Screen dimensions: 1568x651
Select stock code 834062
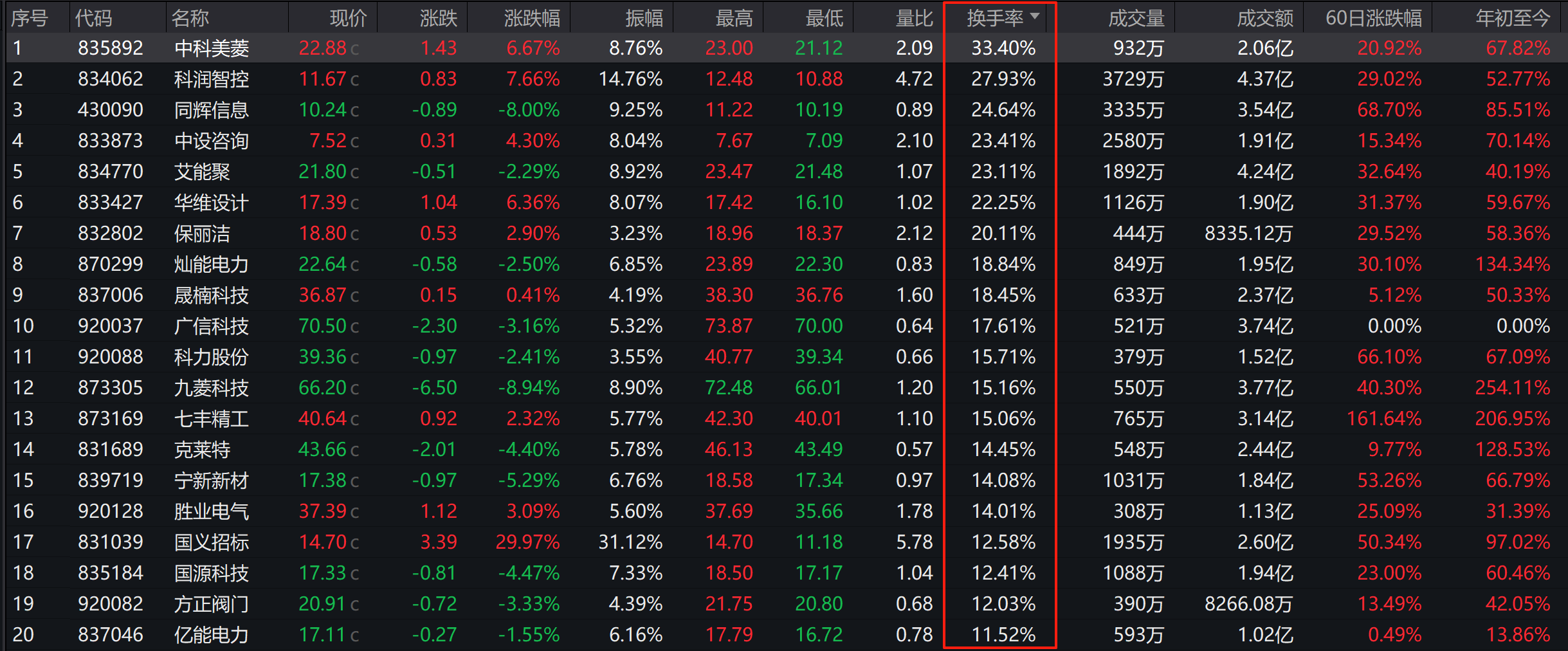coord(111,79)
